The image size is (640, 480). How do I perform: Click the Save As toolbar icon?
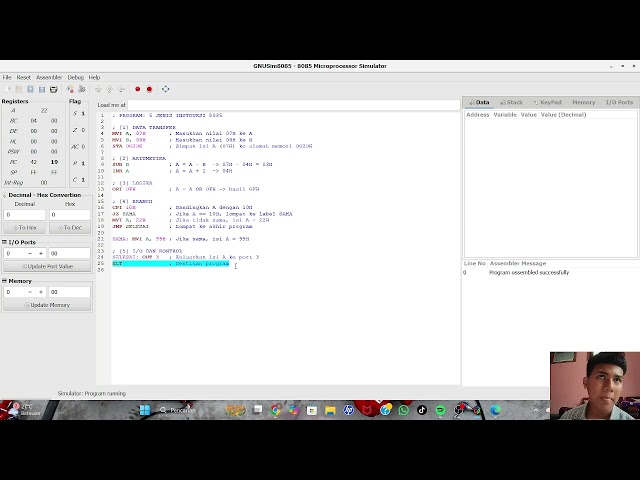tap(42, 89)
